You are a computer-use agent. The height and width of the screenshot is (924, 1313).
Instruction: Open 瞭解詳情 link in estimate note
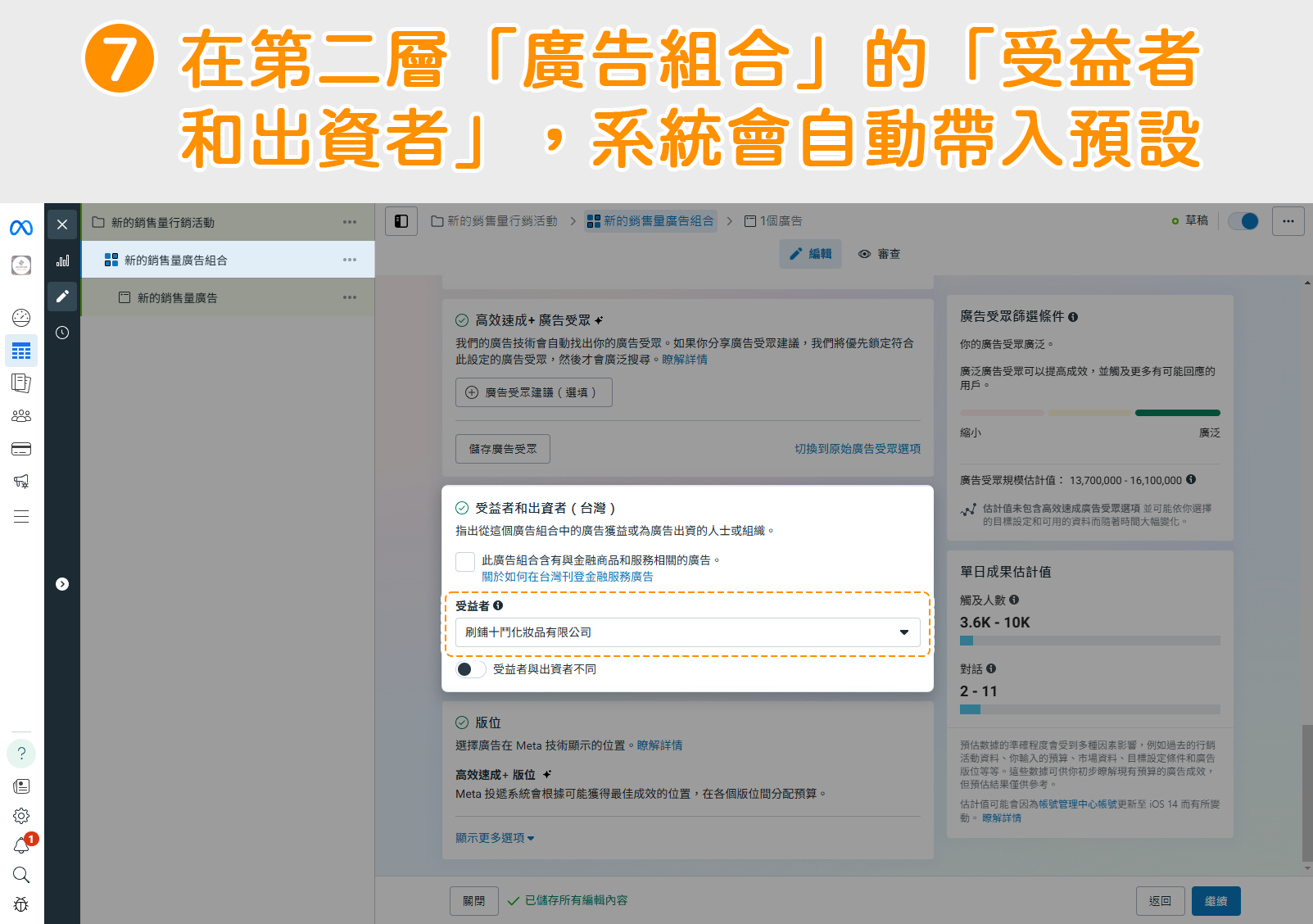point(1002,818)
